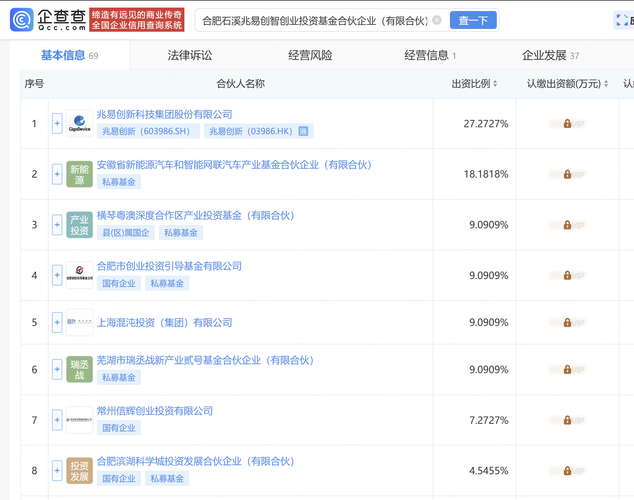Click the 国有企业 tag in row 7
The image size is (634, 500).
(119, 428)
